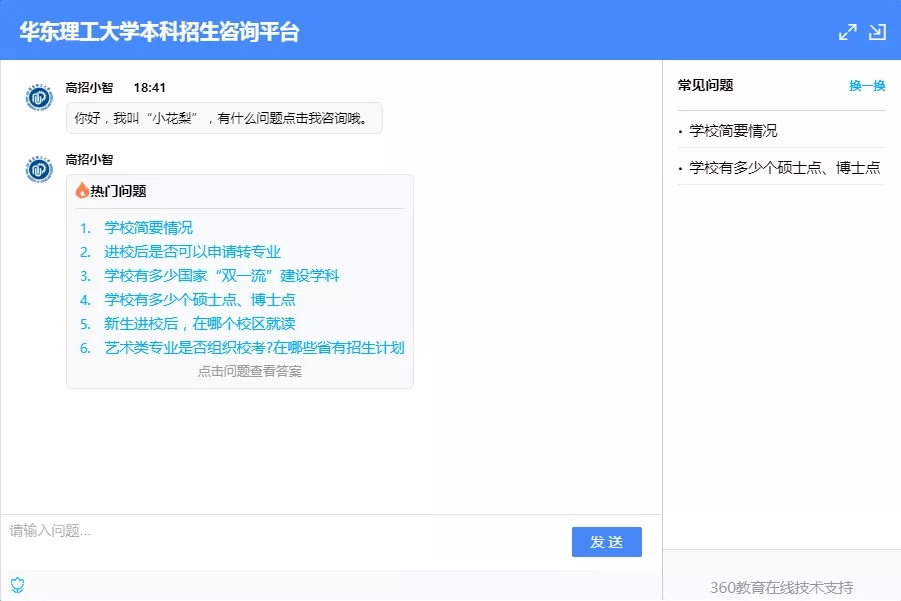
Task: Select hot question 进校后是否可以申请转专业
Action: (192, 252)
